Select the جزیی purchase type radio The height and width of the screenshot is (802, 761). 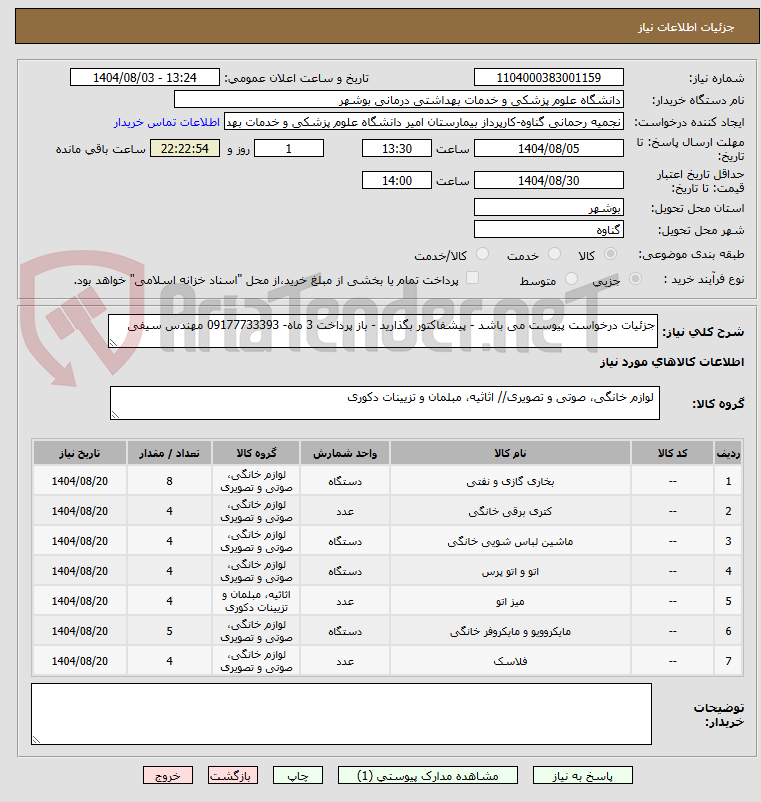tap(635, 279)
